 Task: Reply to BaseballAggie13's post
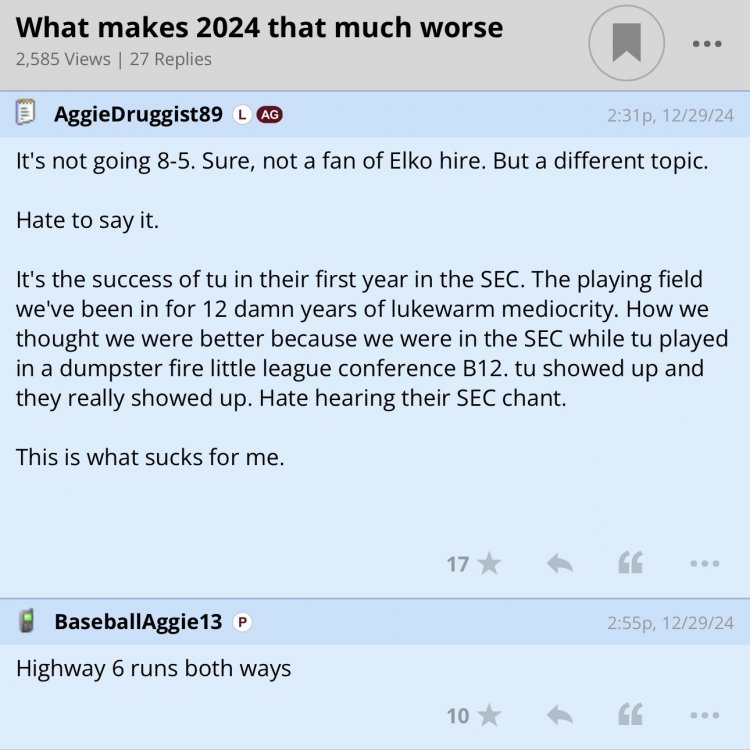(560, 715)
